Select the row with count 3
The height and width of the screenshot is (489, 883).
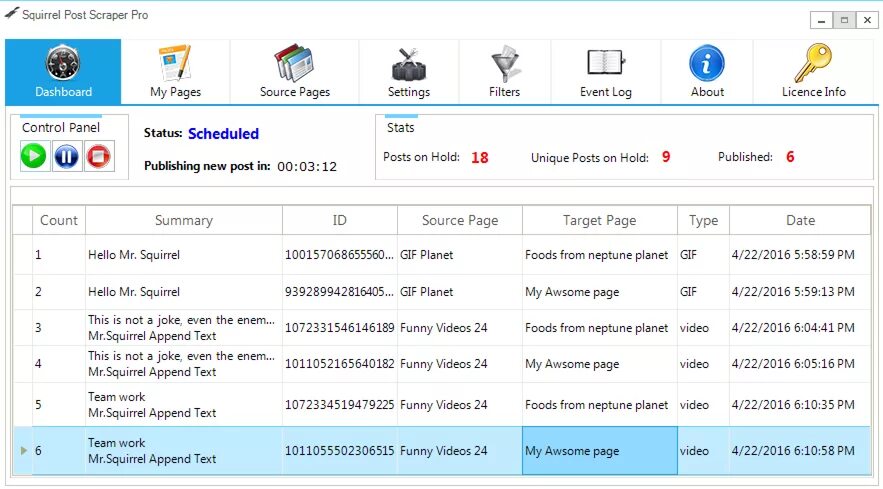pos(442,327)
